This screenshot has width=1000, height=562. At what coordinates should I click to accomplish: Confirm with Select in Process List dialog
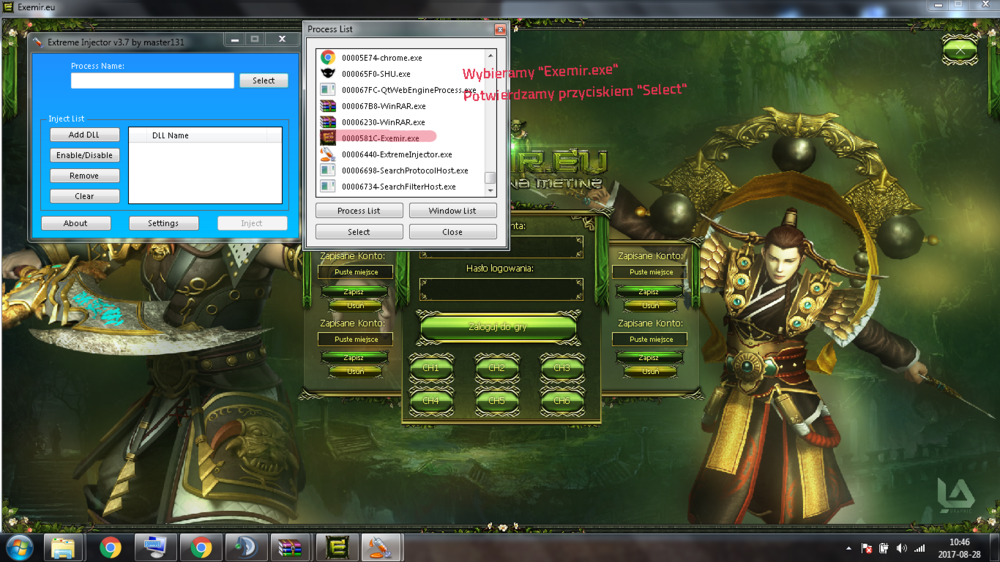pos(358,232)
